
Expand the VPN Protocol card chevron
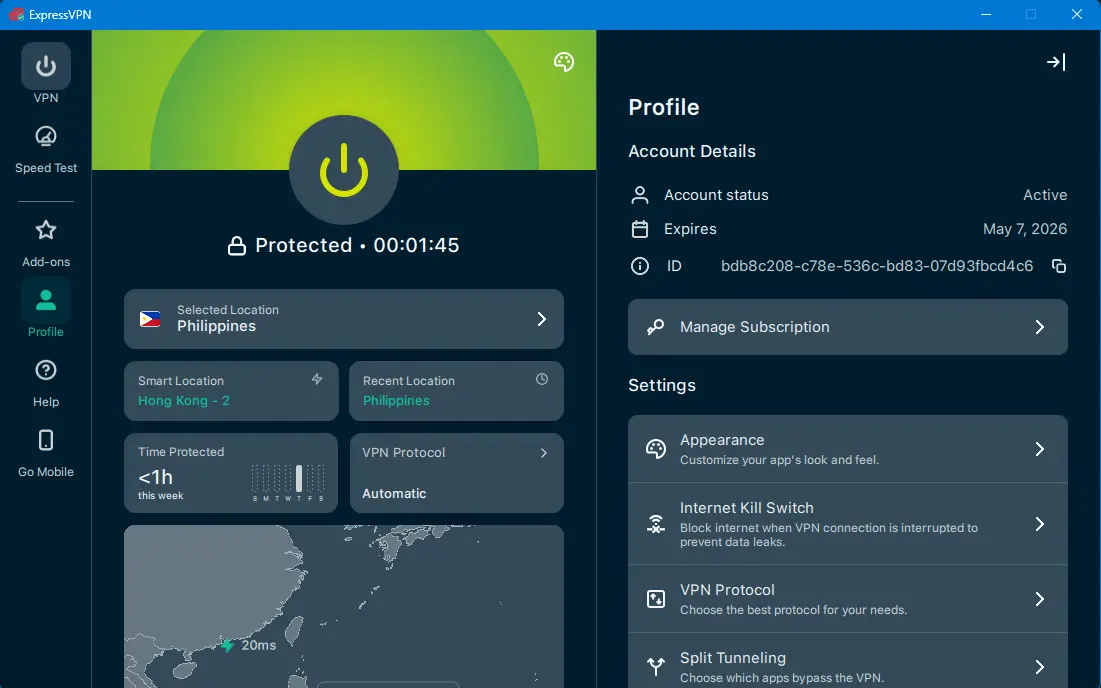543,453
